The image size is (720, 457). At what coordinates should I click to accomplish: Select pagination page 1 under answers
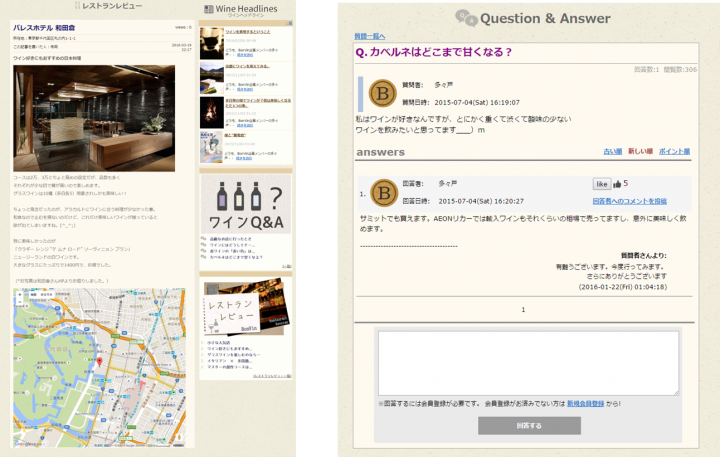click(x=523, y=310)
